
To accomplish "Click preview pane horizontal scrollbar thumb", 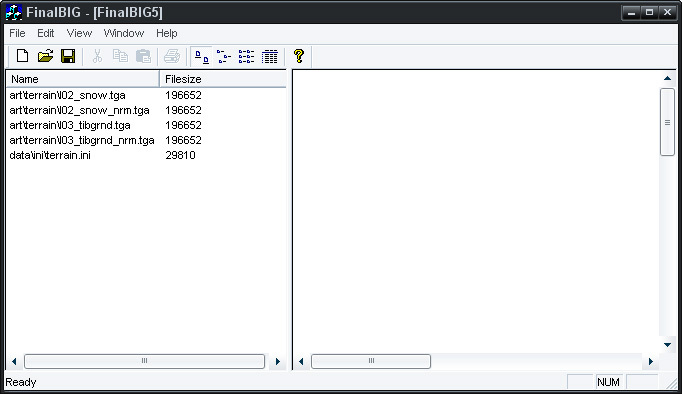I will [371, 361].
